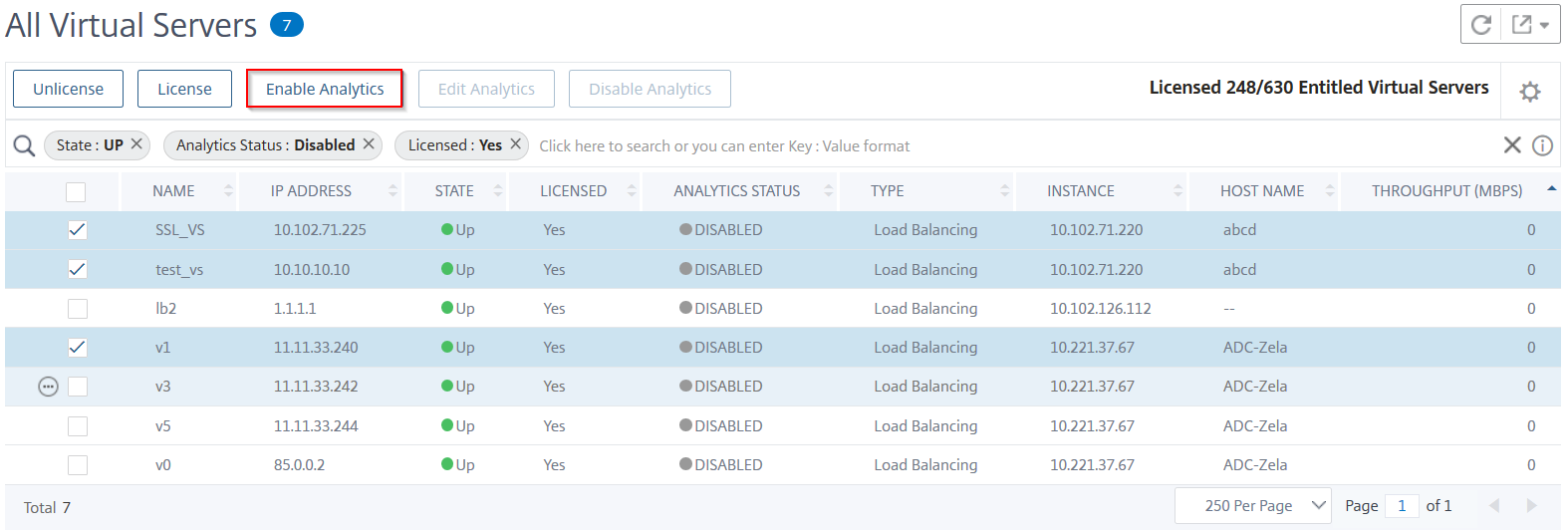Click the License button
1568x530 pixels.
(184, 89)
